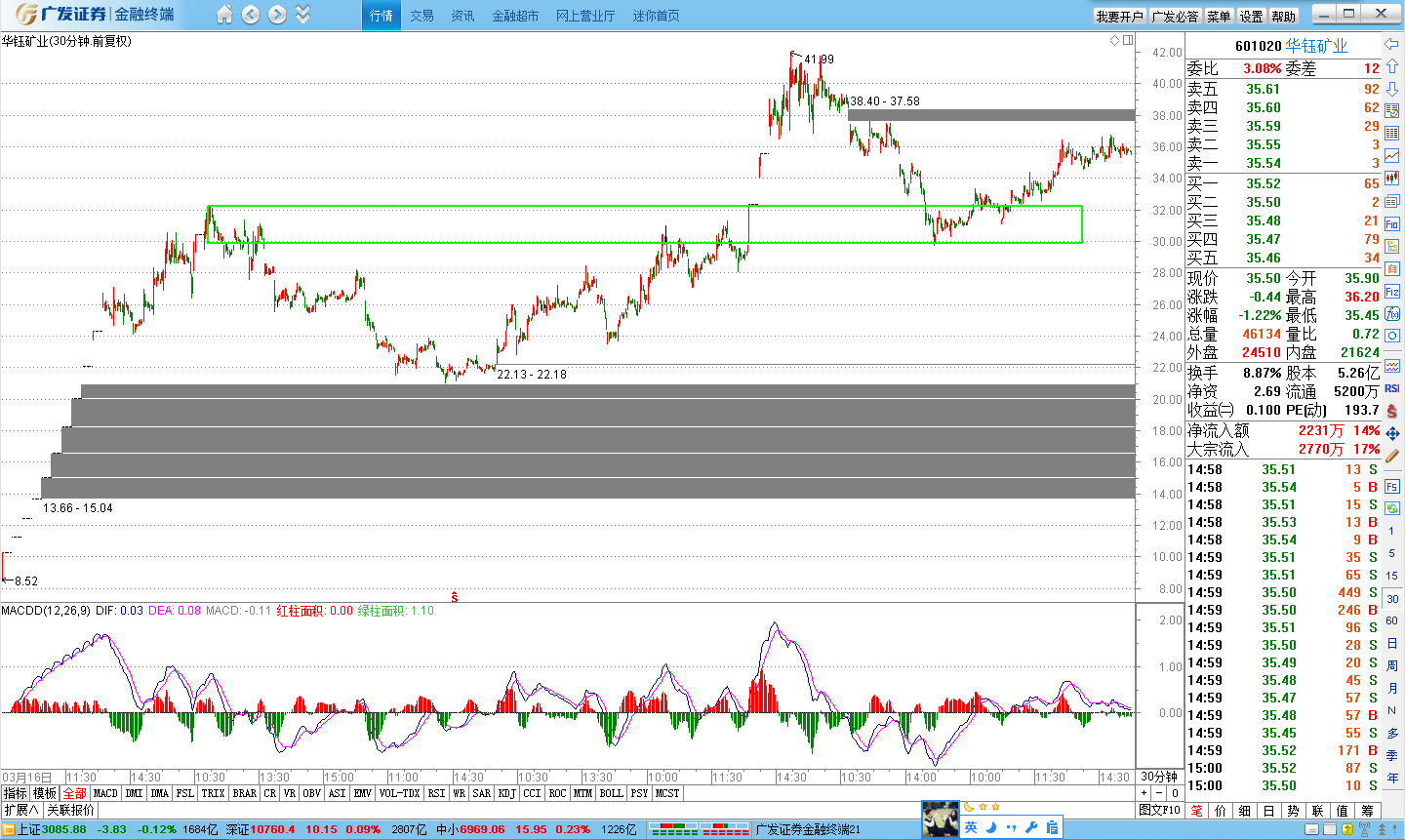Switch to the weekly (周) period
1405x840 pixels.
(1391, 665)
